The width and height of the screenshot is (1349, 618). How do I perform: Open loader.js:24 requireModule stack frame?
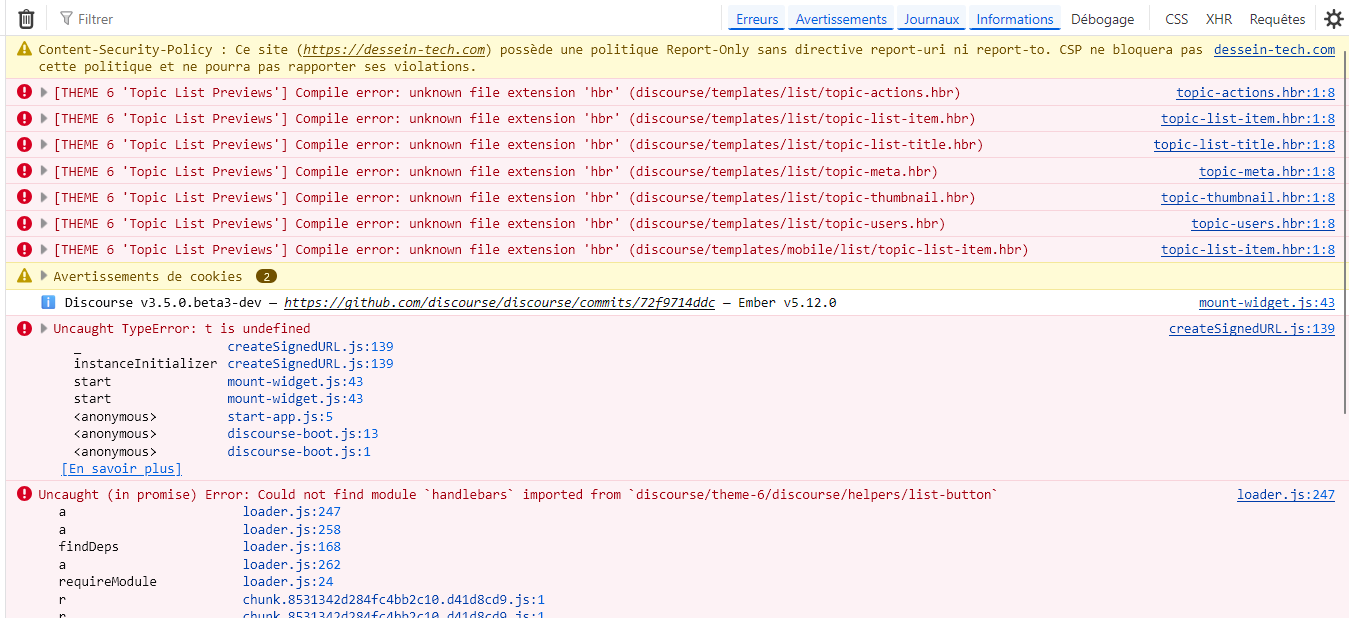coord(288,581)
